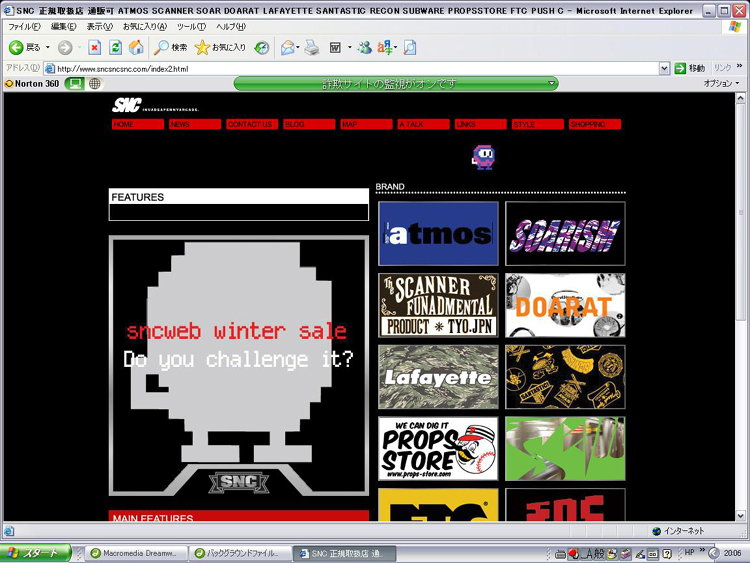Open the Lafayette camo brand banner

coord(438,377)
